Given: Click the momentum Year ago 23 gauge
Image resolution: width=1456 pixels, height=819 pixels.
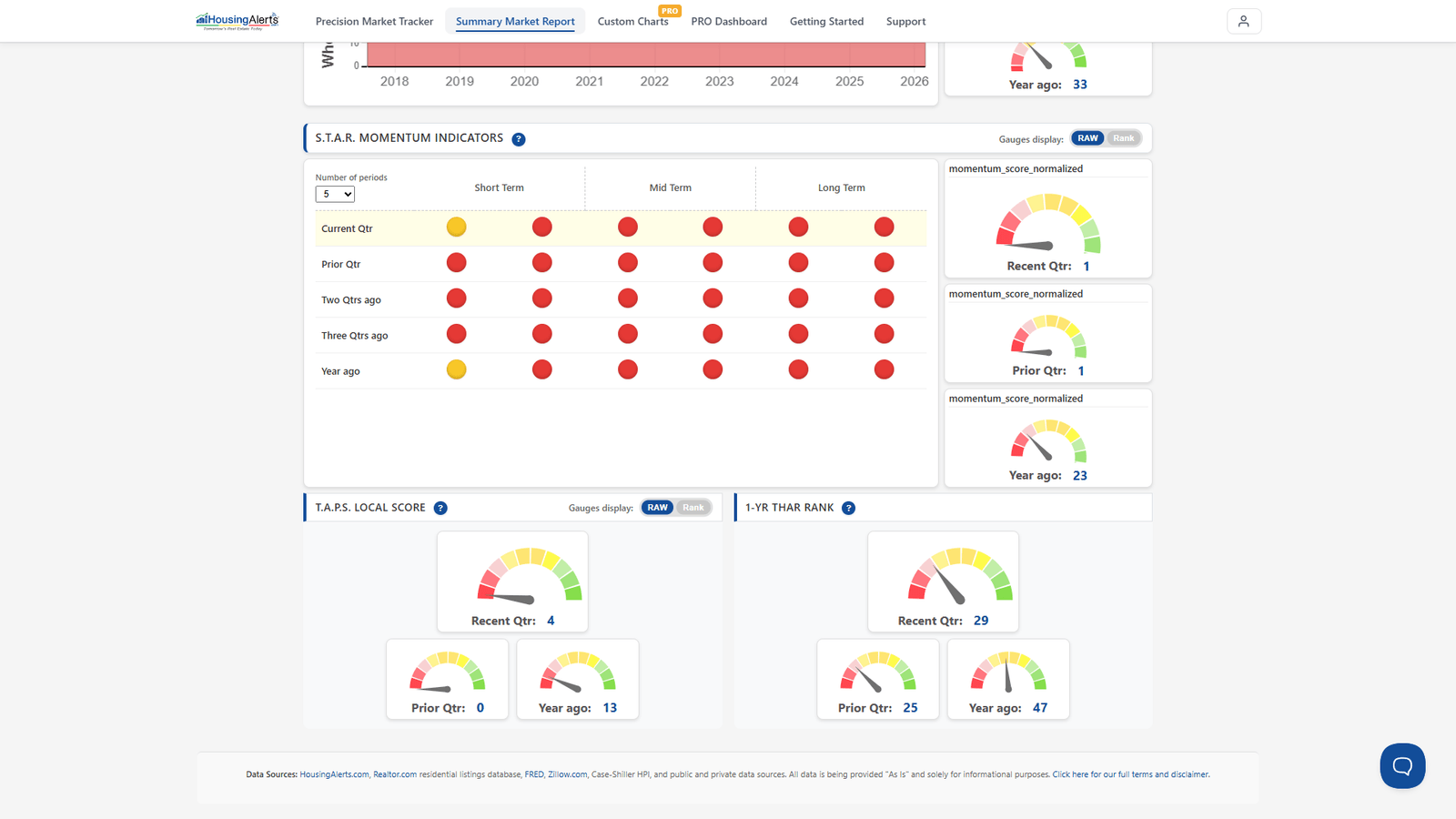Looking at the screenshot, I should pos(1048,440).
